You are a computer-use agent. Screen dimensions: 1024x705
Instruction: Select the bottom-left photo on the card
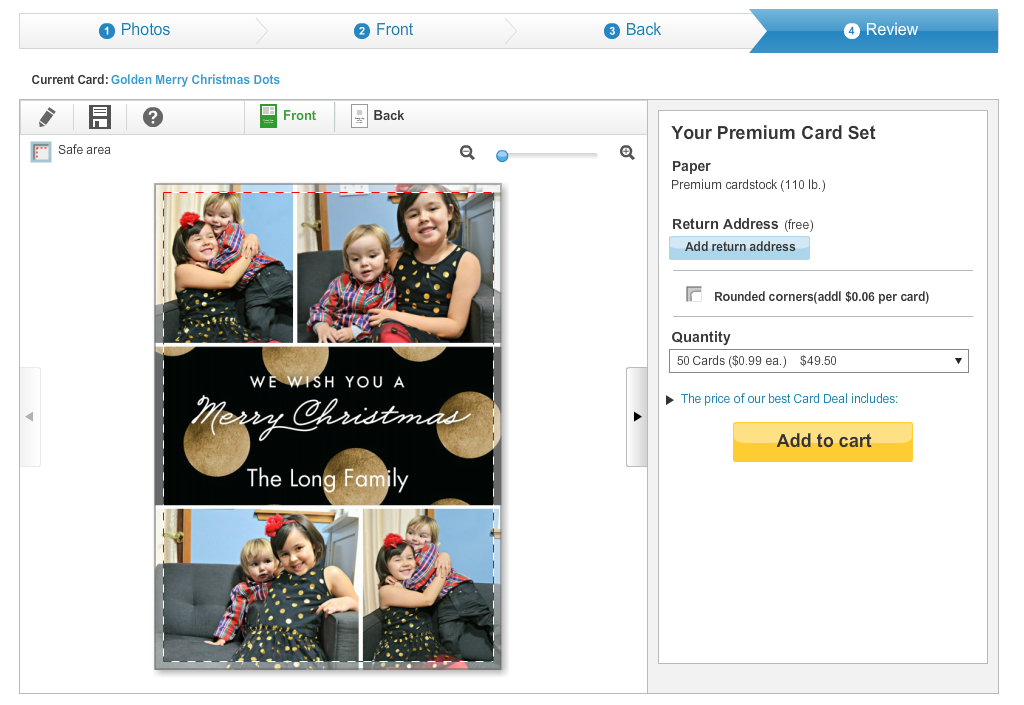pyautogui.click(x=257, y=588)
